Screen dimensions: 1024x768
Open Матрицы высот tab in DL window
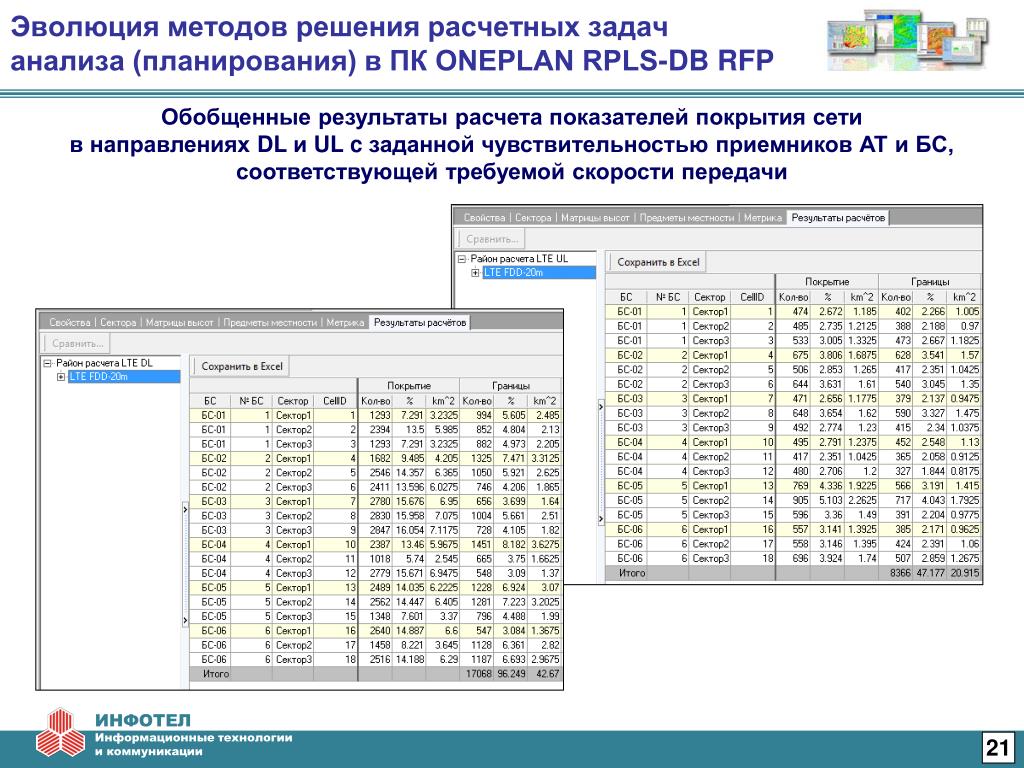coord(180,323)
